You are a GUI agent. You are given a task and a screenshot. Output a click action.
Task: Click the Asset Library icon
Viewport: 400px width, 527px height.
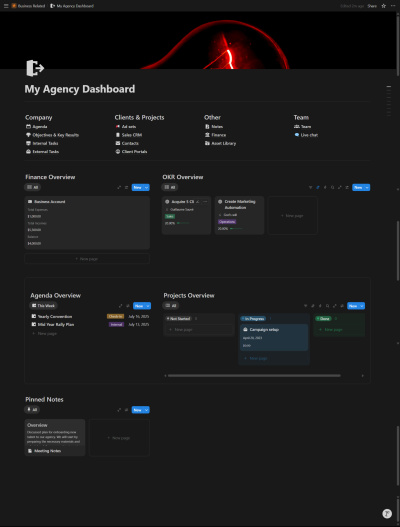[x=207, y=144]
